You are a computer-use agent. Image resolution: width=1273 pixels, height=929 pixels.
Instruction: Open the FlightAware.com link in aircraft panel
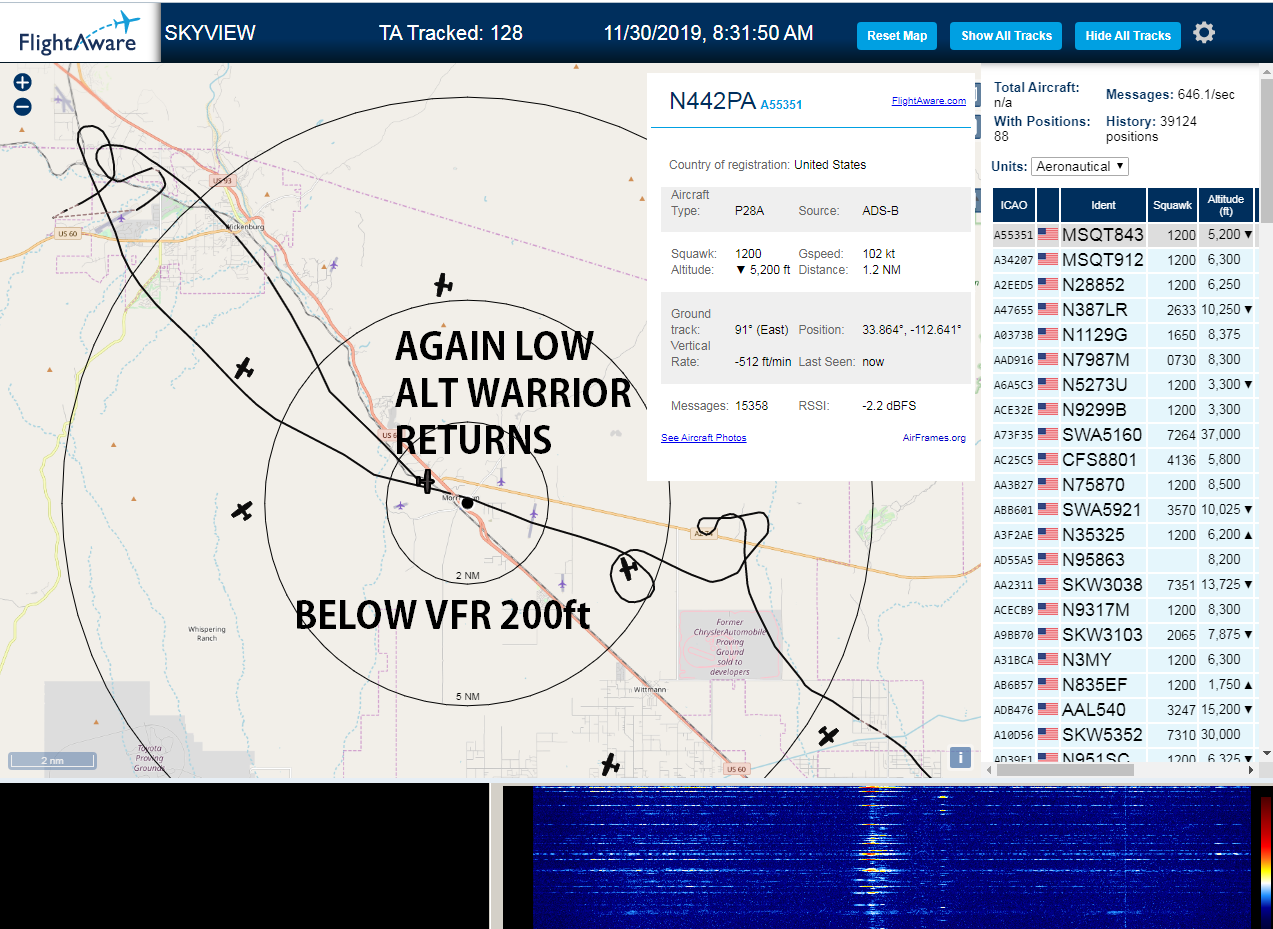point(929,100)
